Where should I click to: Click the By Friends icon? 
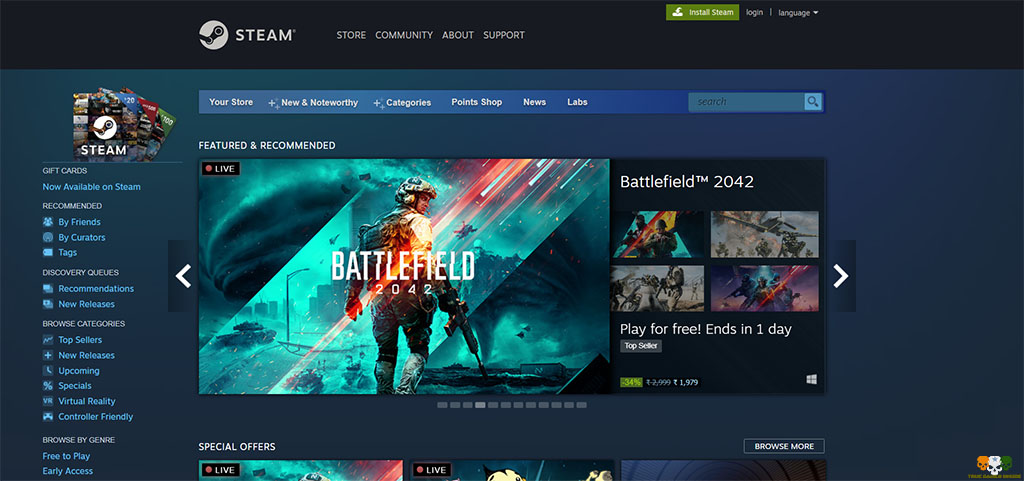(x=48, y=222)
